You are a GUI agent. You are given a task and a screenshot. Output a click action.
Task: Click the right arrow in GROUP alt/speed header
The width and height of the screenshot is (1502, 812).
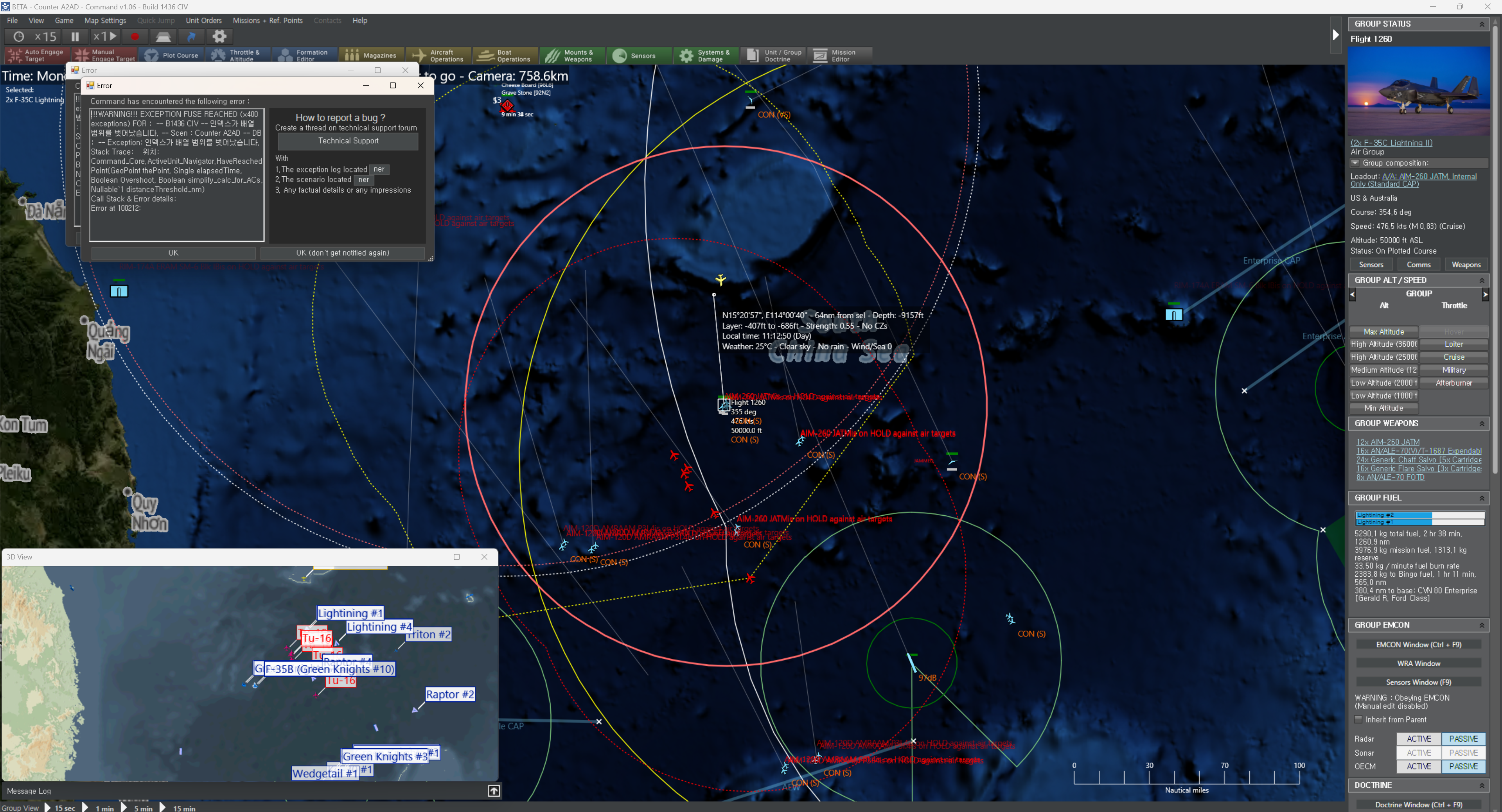pyautogui.click(x=1485, y=294)
